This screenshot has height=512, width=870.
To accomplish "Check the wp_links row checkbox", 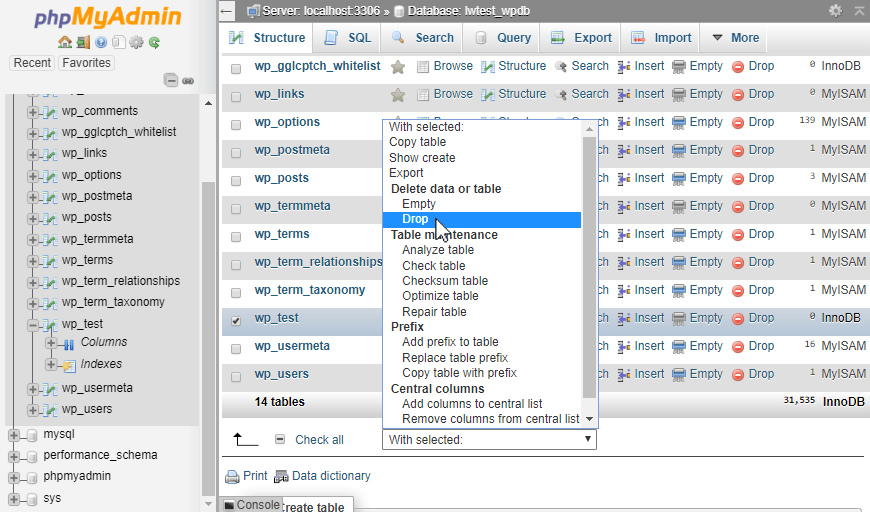I will pos(236,97).
